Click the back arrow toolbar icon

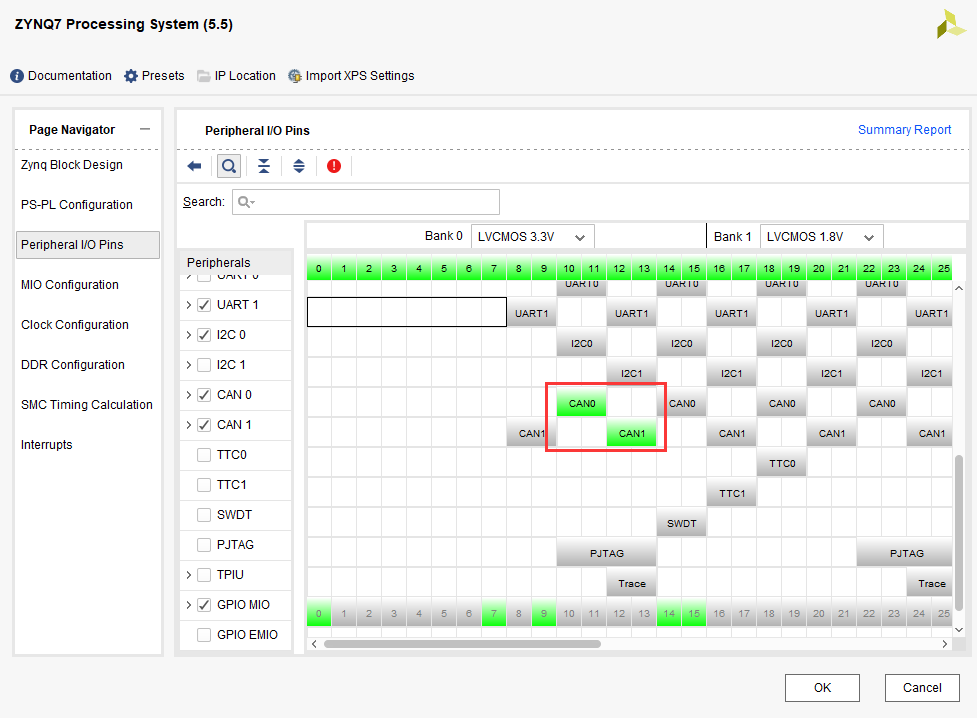(x=194, y=166)
